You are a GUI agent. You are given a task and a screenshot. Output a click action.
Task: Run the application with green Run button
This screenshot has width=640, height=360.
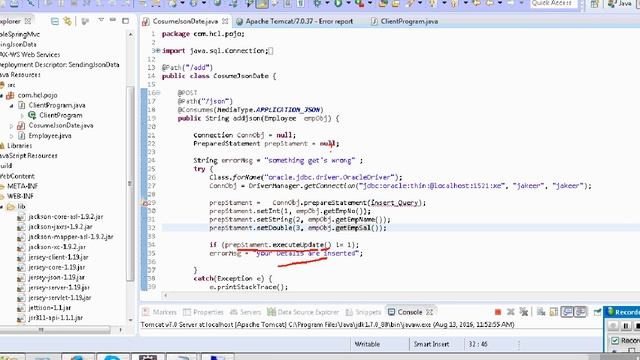click(x=338, y=4)
